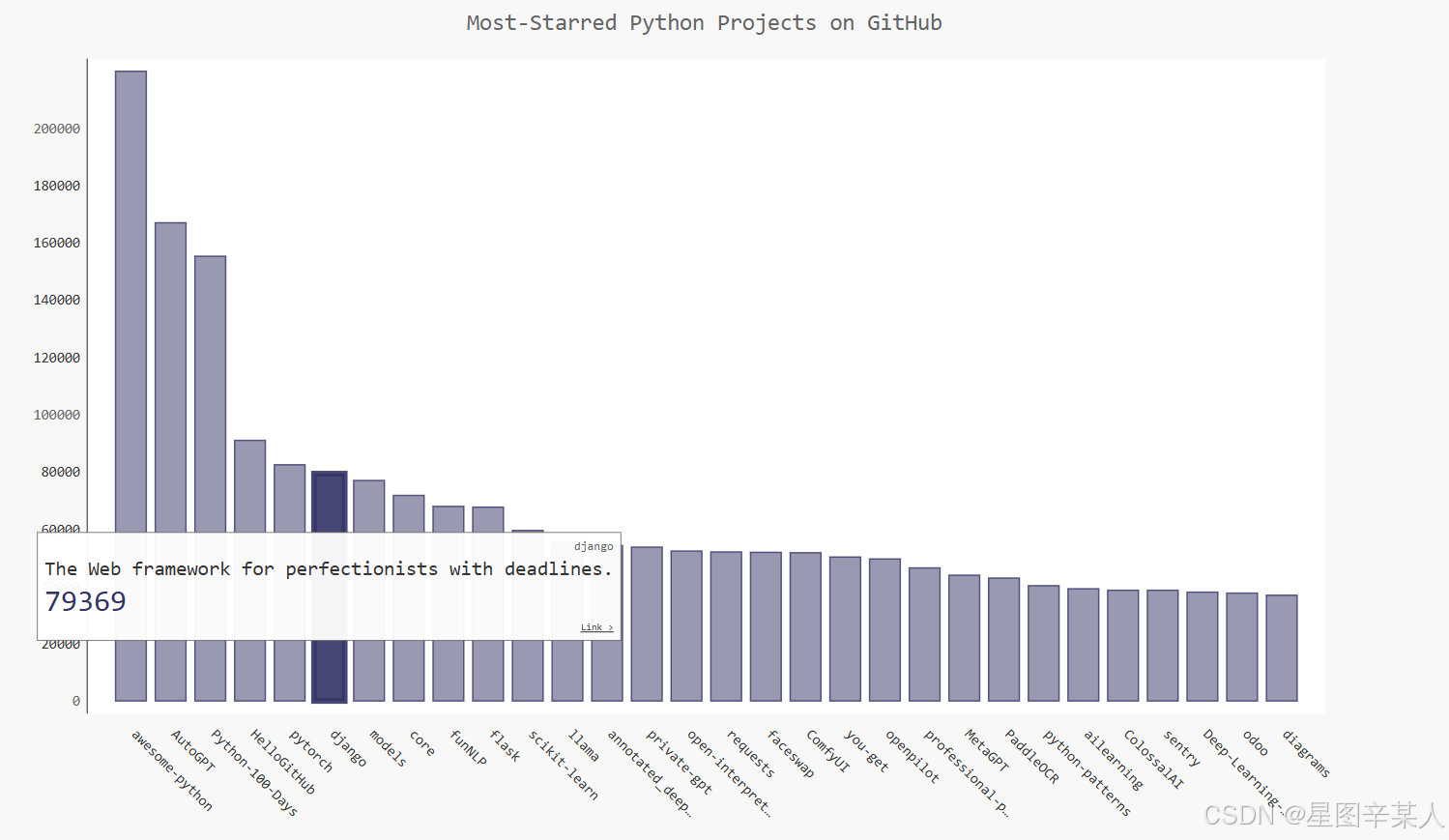This screenshot has height=840, width=1449.
Task: Click the 160000 y-axis label
Action: (x=57, y=243)
